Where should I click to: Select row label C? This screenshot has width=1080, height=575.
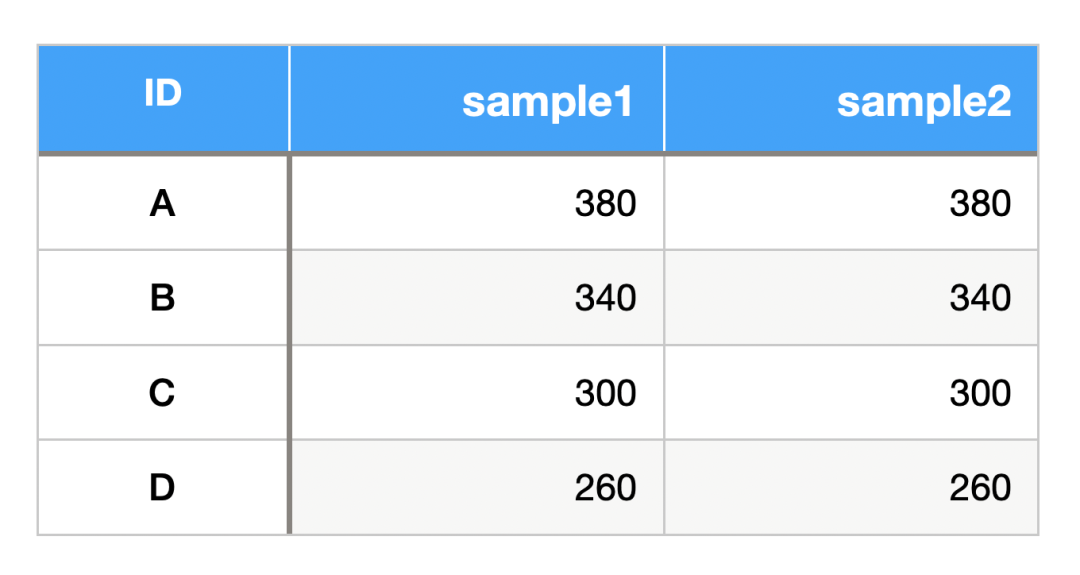[162, 393]
